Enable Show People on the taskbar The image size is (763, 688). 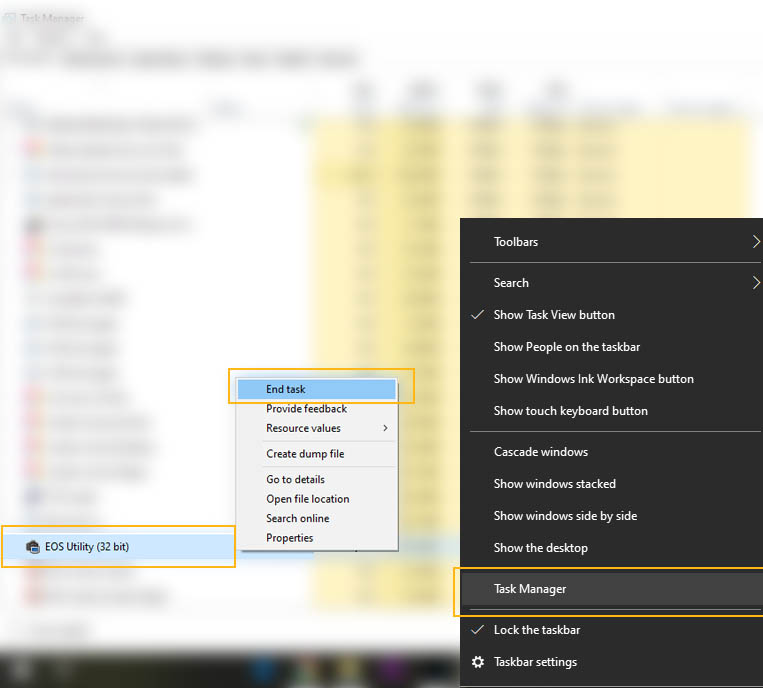click(612, 347)
